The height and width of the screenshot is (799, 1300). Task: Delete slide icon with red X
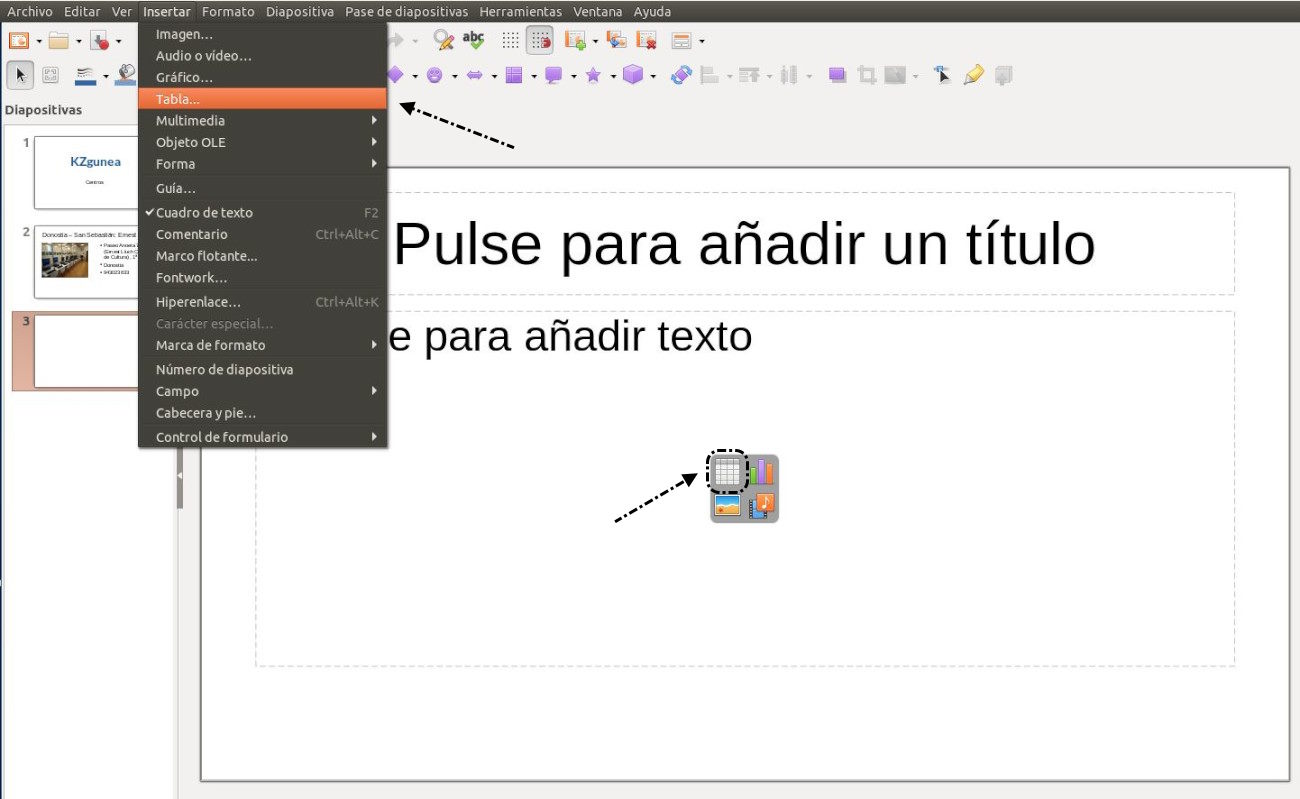[x=646, y=40]
